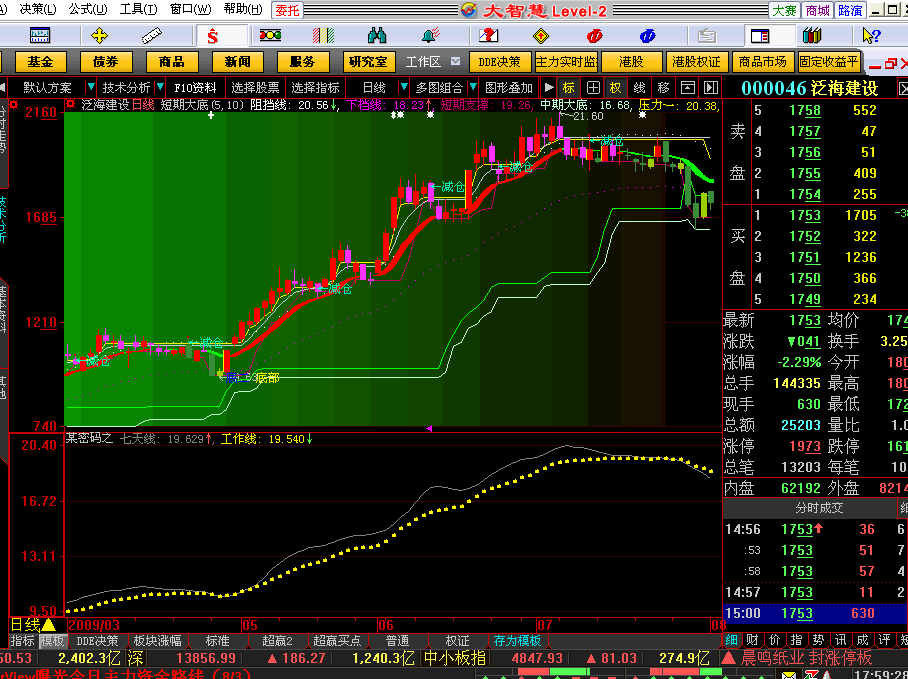Toggle the 移 move button
The image size is (908, 679).
[x=664, y=88]
